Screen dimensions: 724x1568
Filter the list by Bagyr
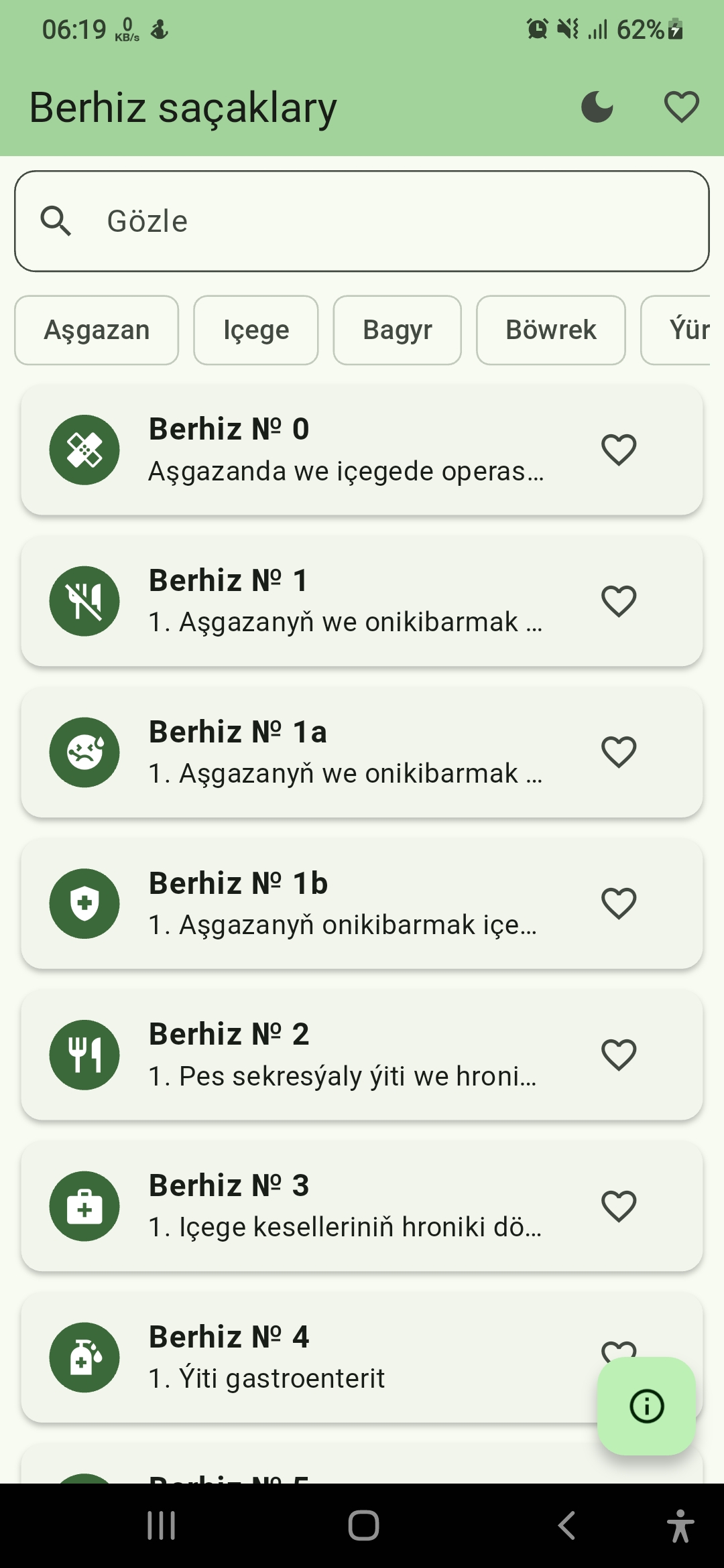(x=397, y=330)
